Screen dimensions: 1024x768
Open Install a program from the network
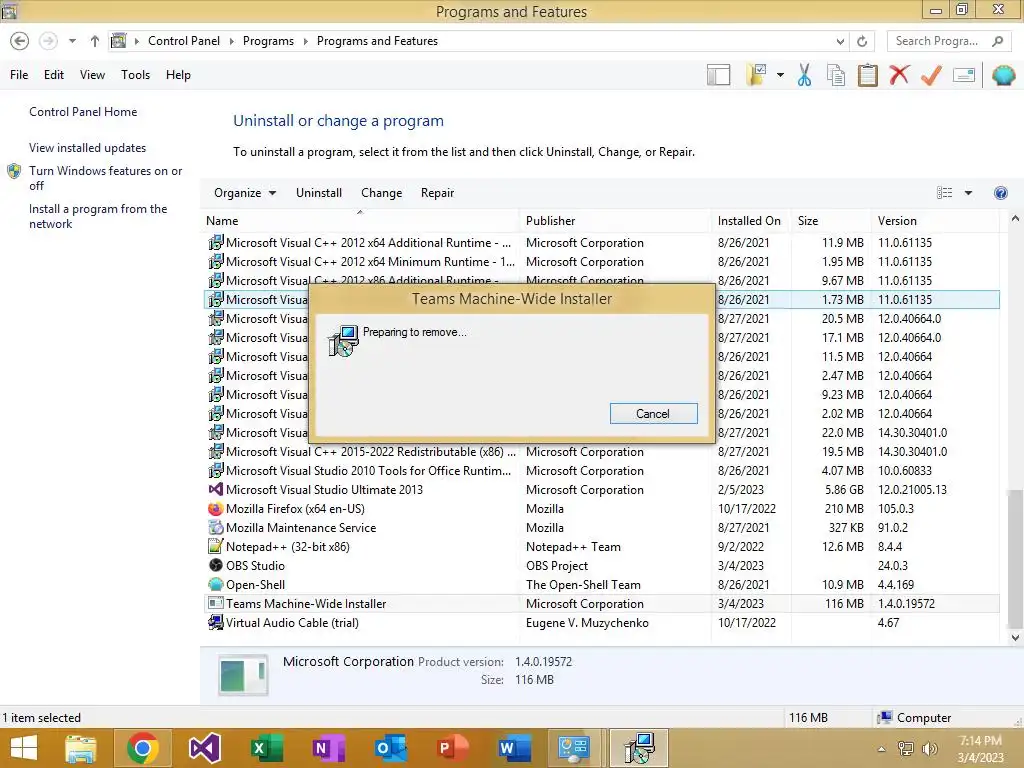(x=98, y=216)
